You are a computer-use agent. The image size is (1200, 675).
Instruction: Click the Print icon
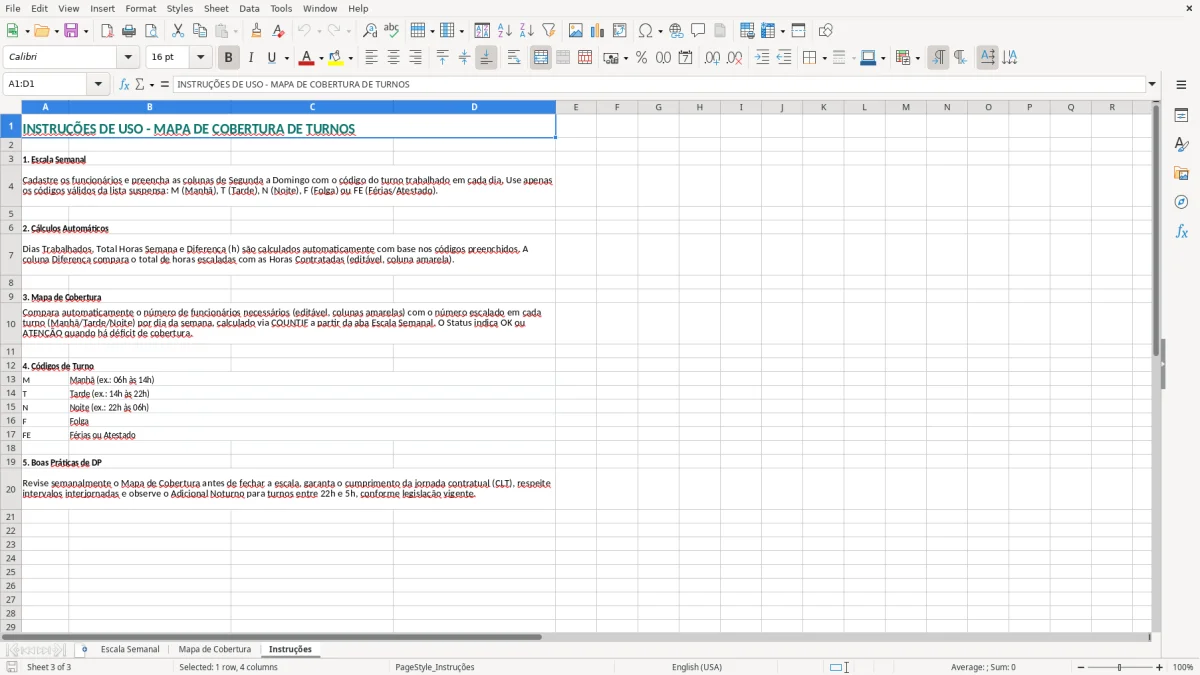coord(129,31)
